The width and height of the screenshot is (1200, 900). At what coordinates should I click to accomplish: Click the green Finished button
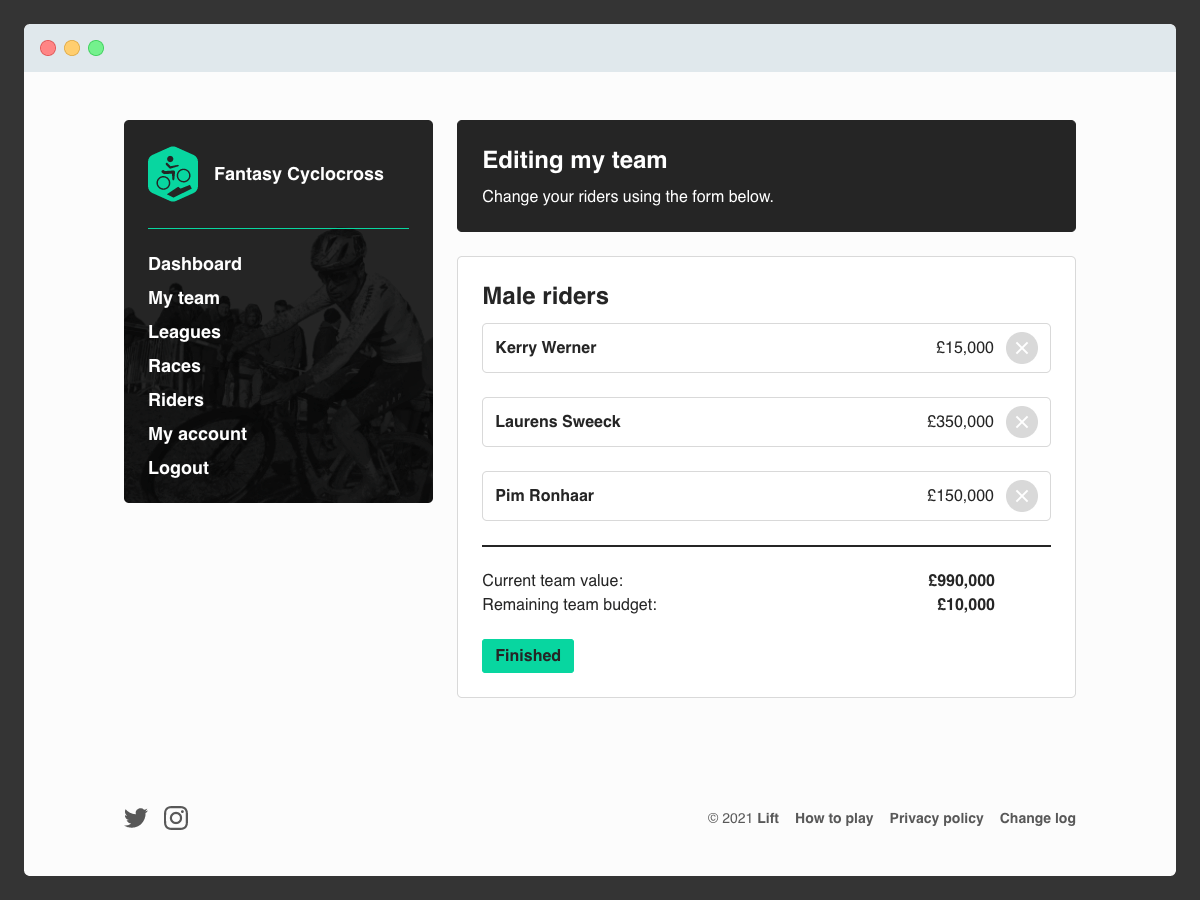[x=528, y=656]
